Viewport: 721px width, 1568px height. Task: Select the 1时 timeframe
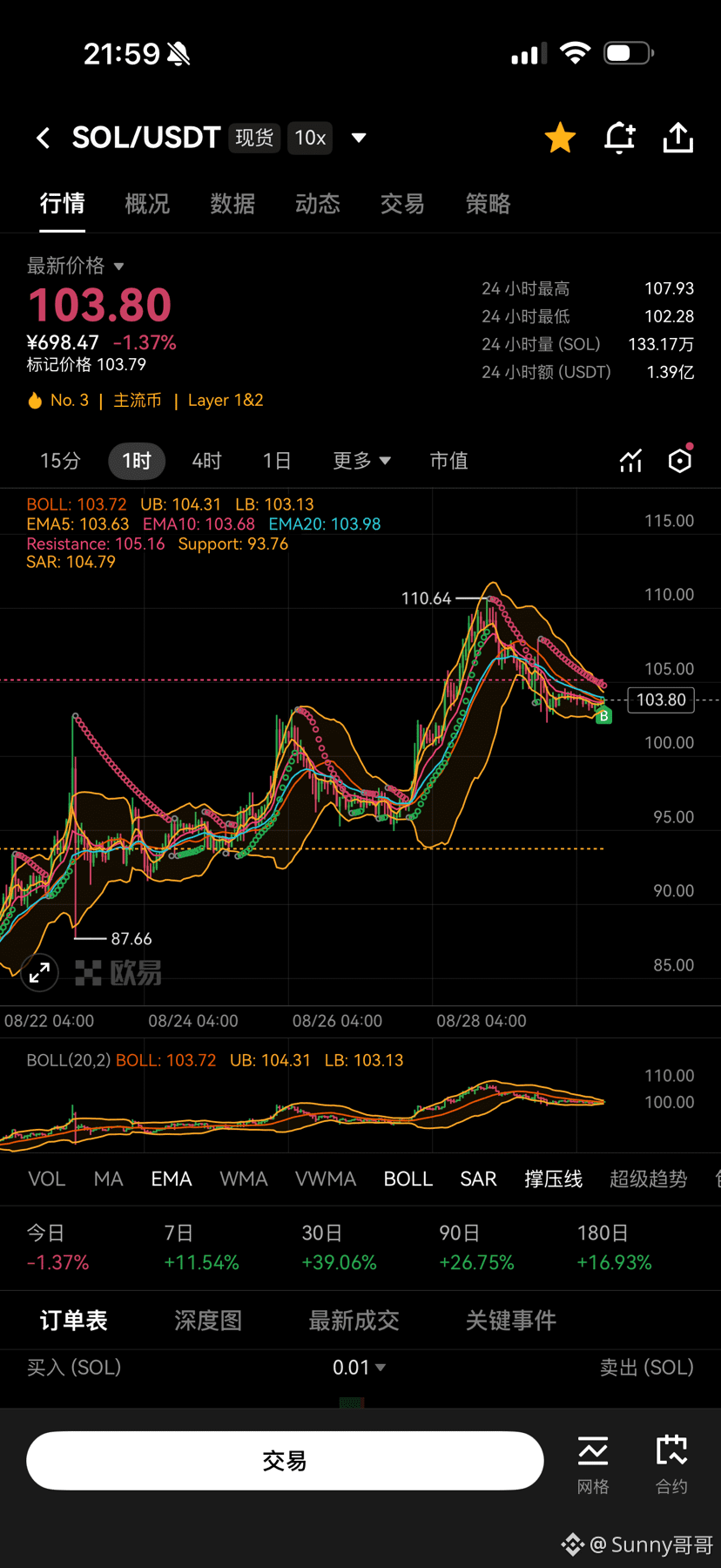pyautogui.click(x=137, y=461)
